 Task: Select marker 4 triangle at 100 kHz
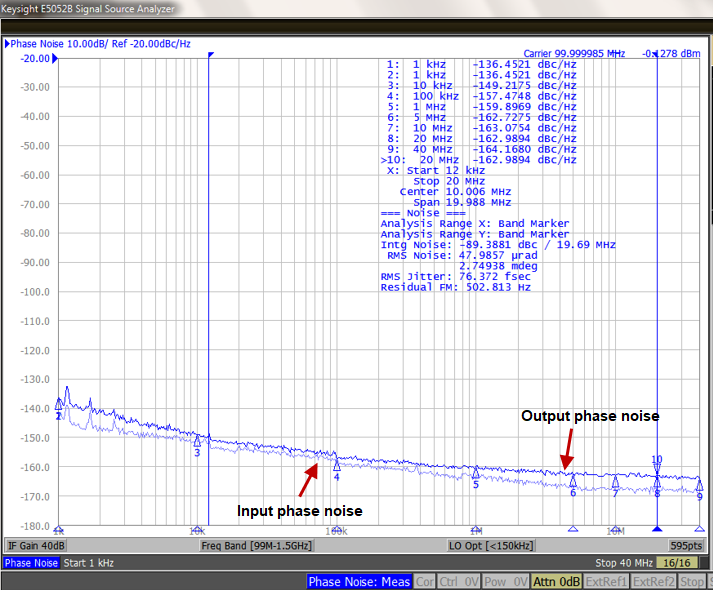(x=337, y=465)
